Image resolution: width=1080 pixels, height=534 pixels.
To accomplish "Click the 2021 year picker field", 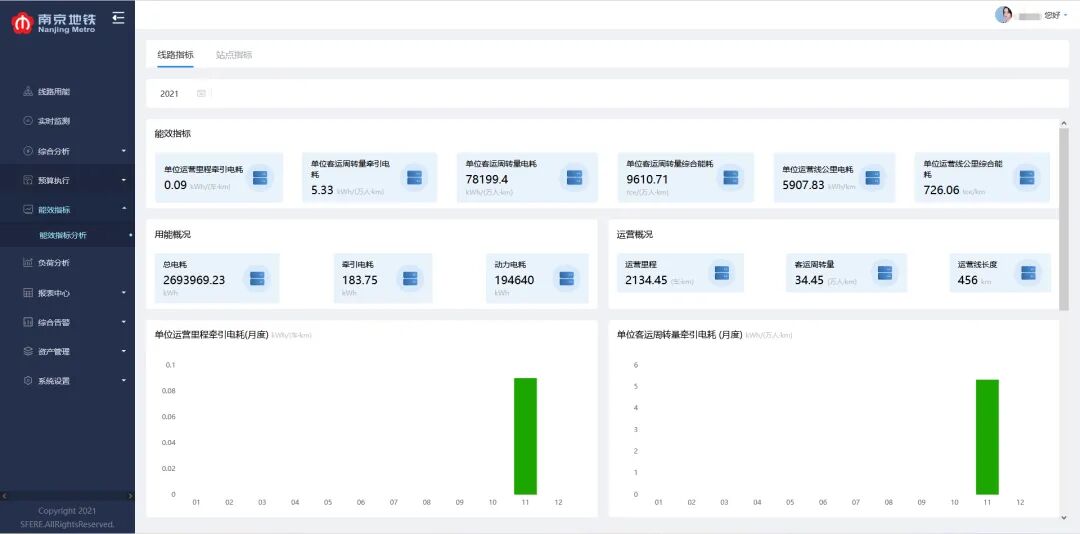I will (183, 93).
